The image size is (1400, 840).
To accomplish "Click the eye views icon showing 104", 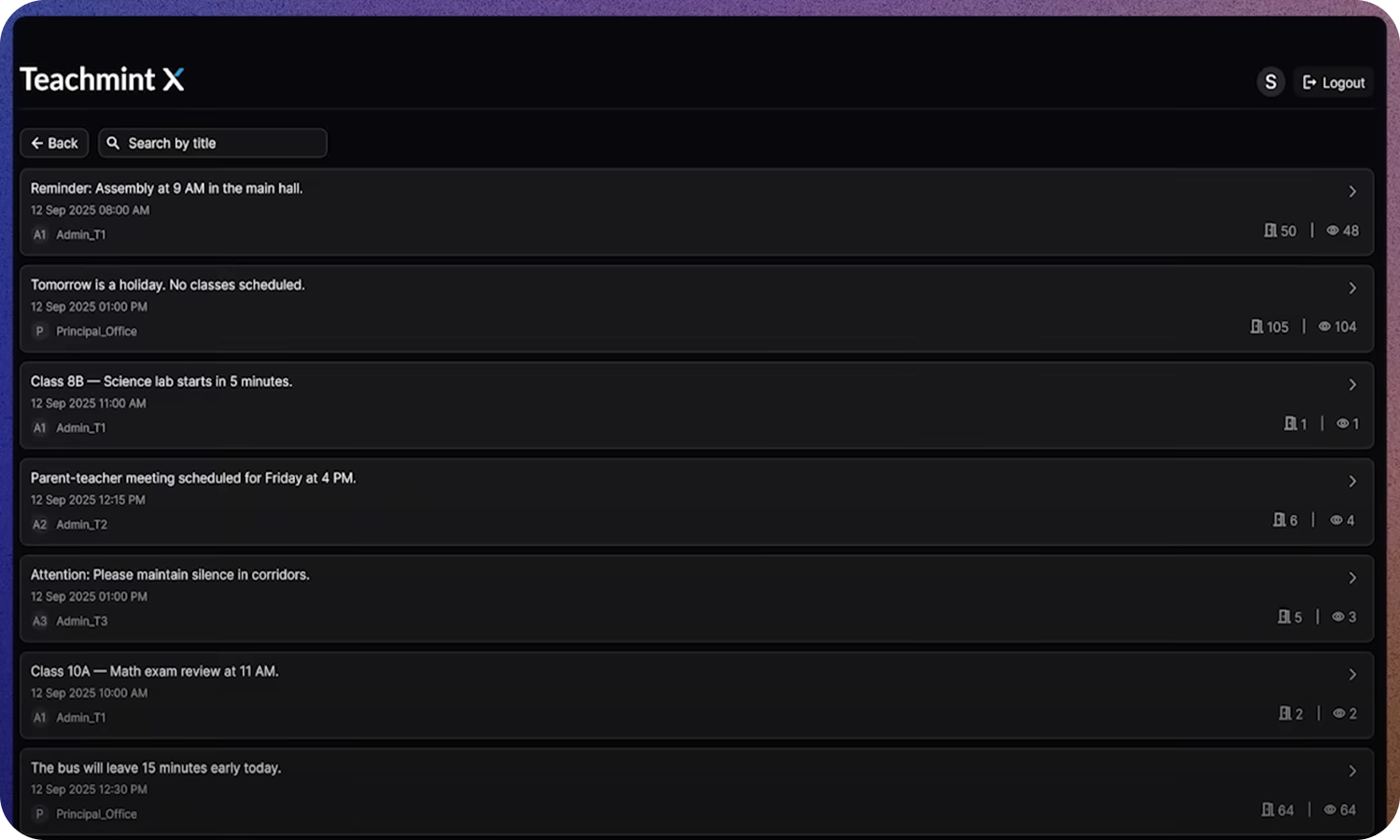I will (1324, 327).
